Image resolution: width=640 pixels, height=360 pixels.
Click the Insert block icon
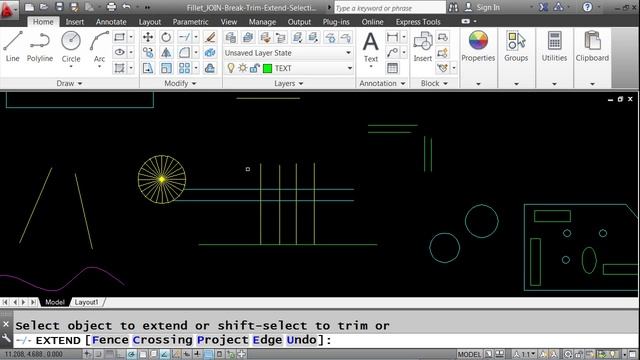point(422,47)
